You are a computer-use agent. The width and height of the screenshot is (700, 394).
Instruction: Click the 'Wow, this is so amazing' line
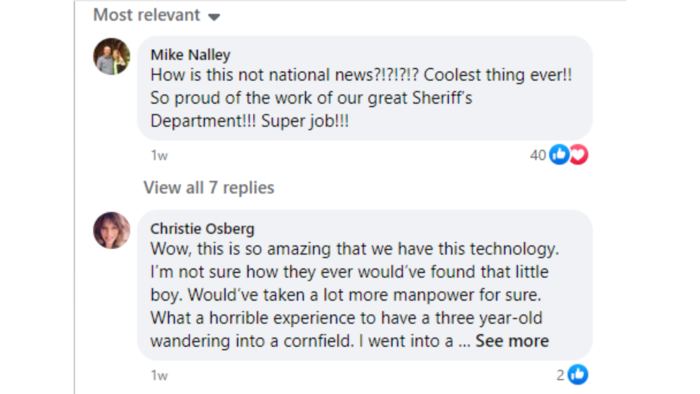point(355,249)
